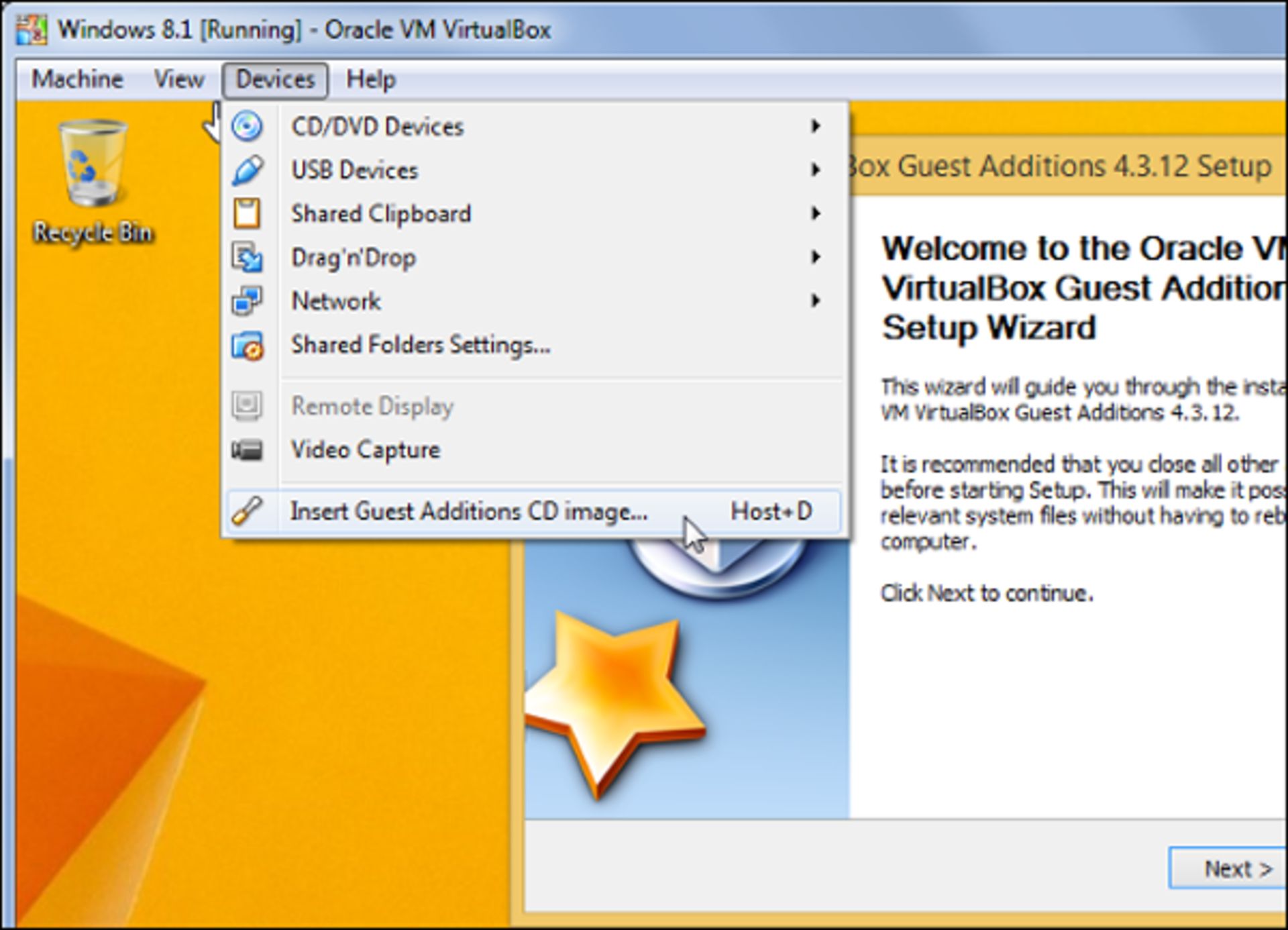Expand the USB Devices submenu arrow
Screen dimensions: 1288x930
coord(816,170)
